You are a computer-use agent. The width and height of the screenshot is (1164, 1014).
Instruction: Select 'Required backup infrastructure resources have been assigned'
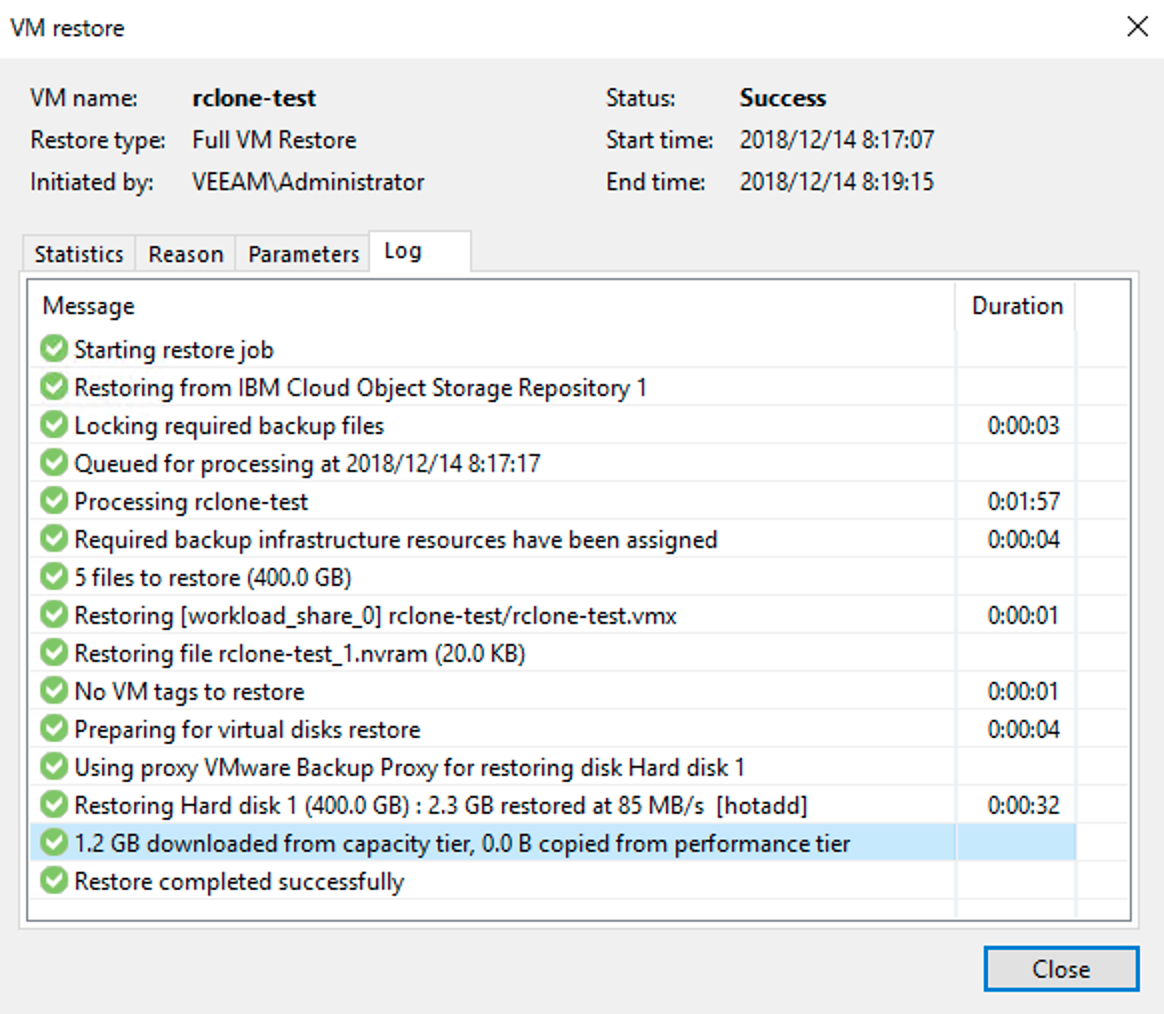pos(552,539)
